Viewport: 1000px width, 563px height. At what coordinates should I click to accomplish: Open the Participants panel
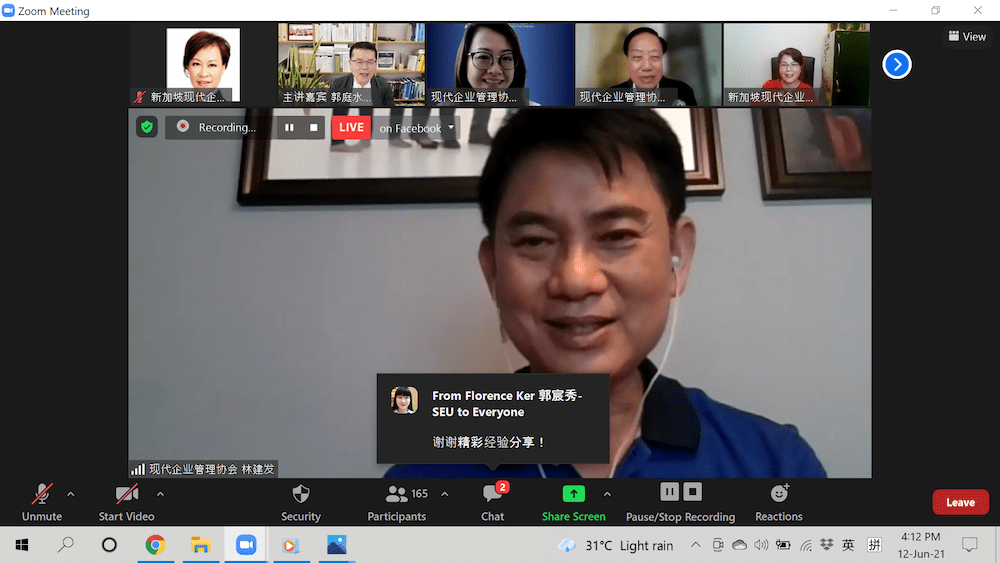397,502
